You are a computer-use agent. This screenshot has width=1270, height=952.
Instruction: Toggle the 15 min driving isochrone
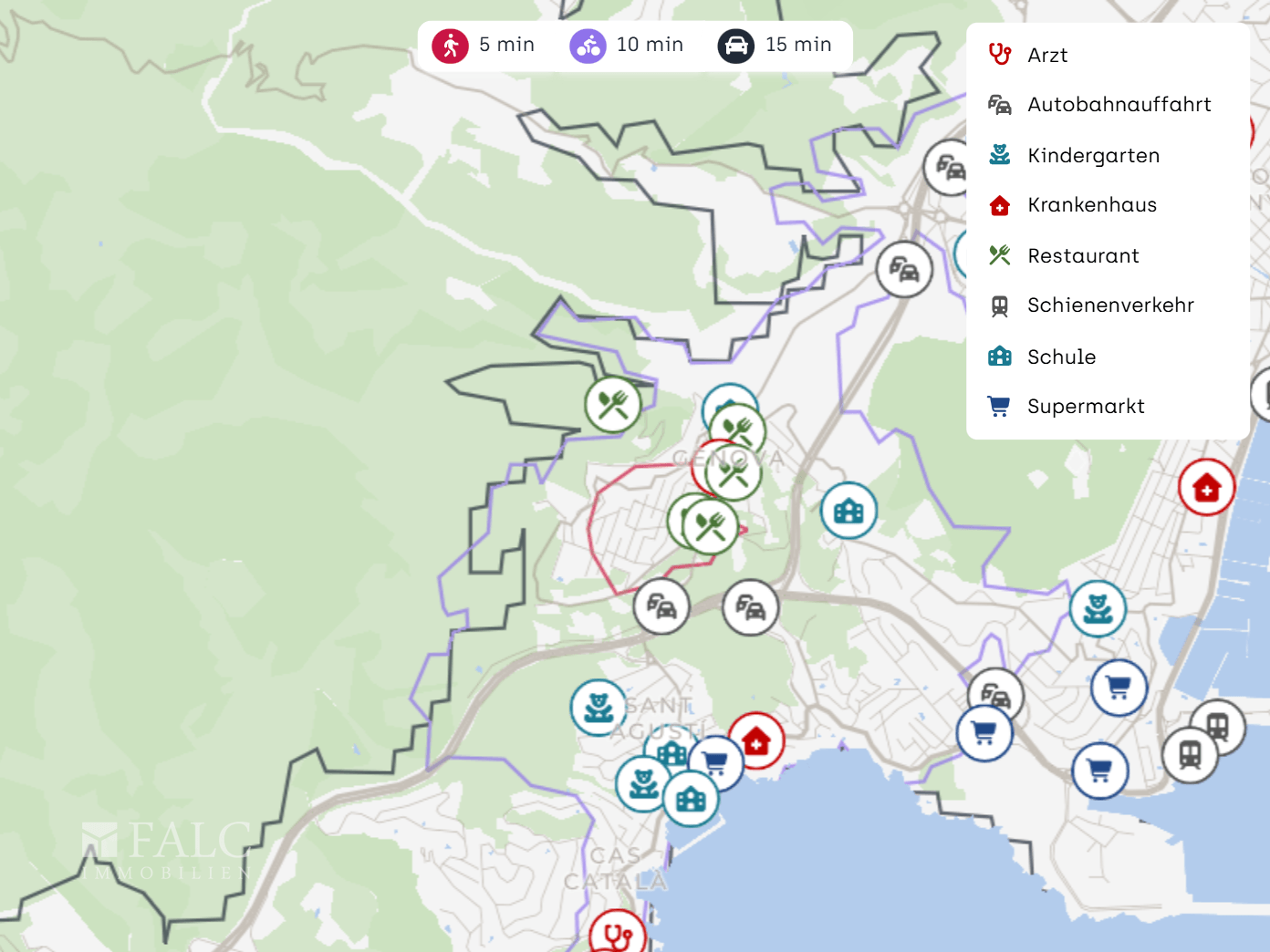pos(775,45)
